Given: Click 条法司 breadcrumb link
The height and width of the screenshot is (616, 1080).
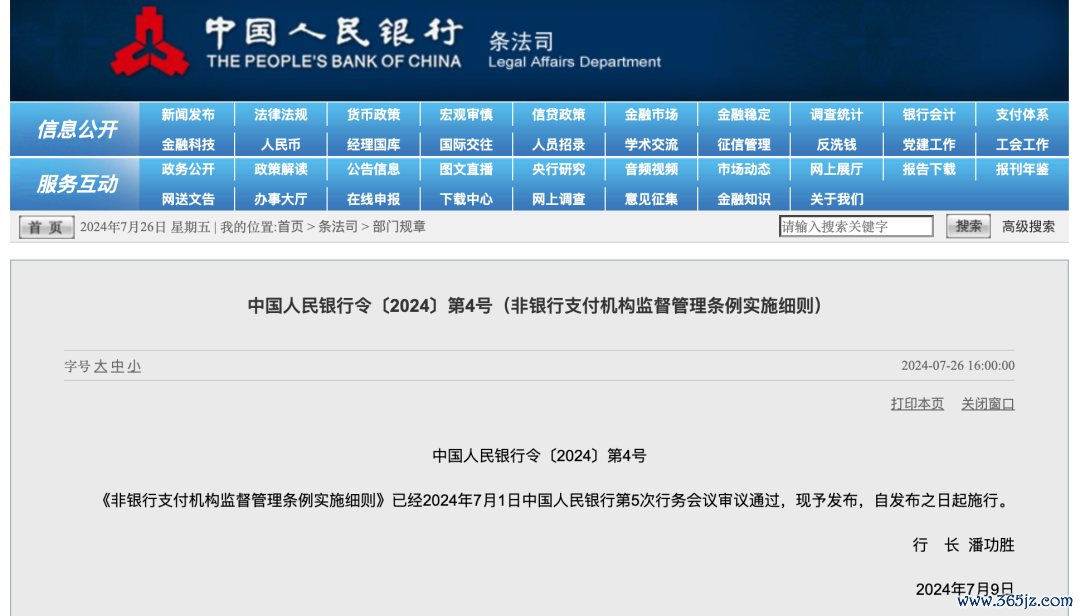Looking at the screenshot, I should point(338,227).
